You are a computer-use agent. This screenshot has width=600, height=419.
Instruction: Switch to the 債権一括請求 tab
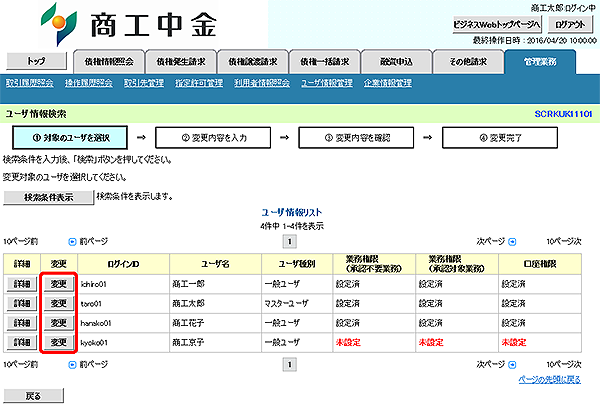(324, 62)
